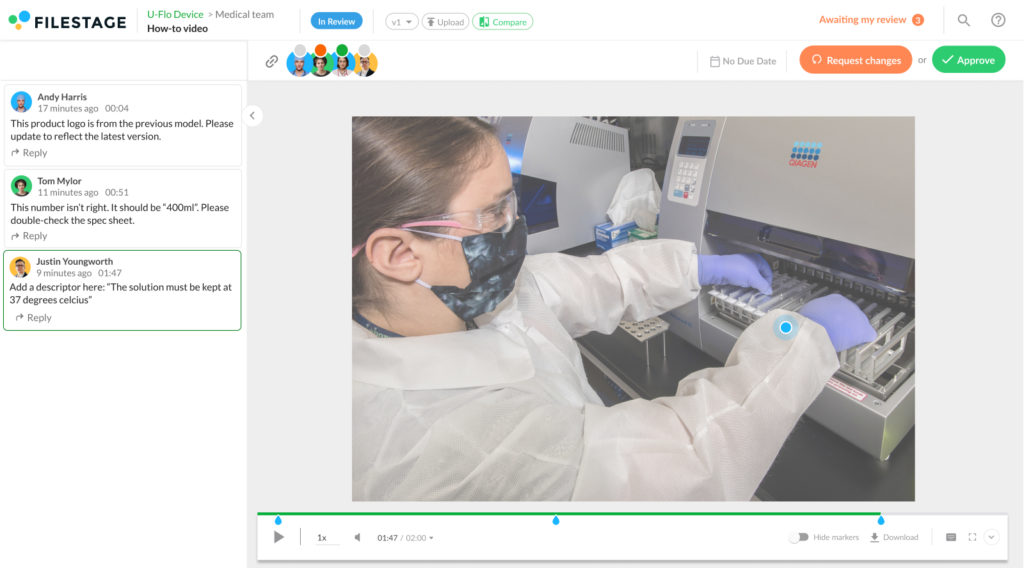The image size is (1024, 568).
Task: Toggle the Hide markers switch
Action: pyautogui.click(x=799, y=537)
